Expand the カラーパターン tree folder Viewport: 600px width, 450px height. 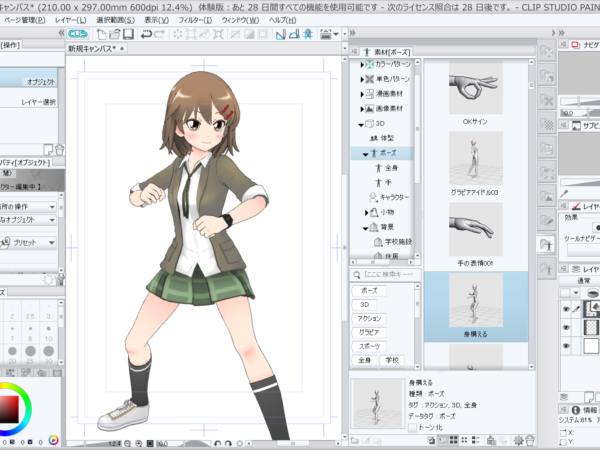(x=362, y=64)
